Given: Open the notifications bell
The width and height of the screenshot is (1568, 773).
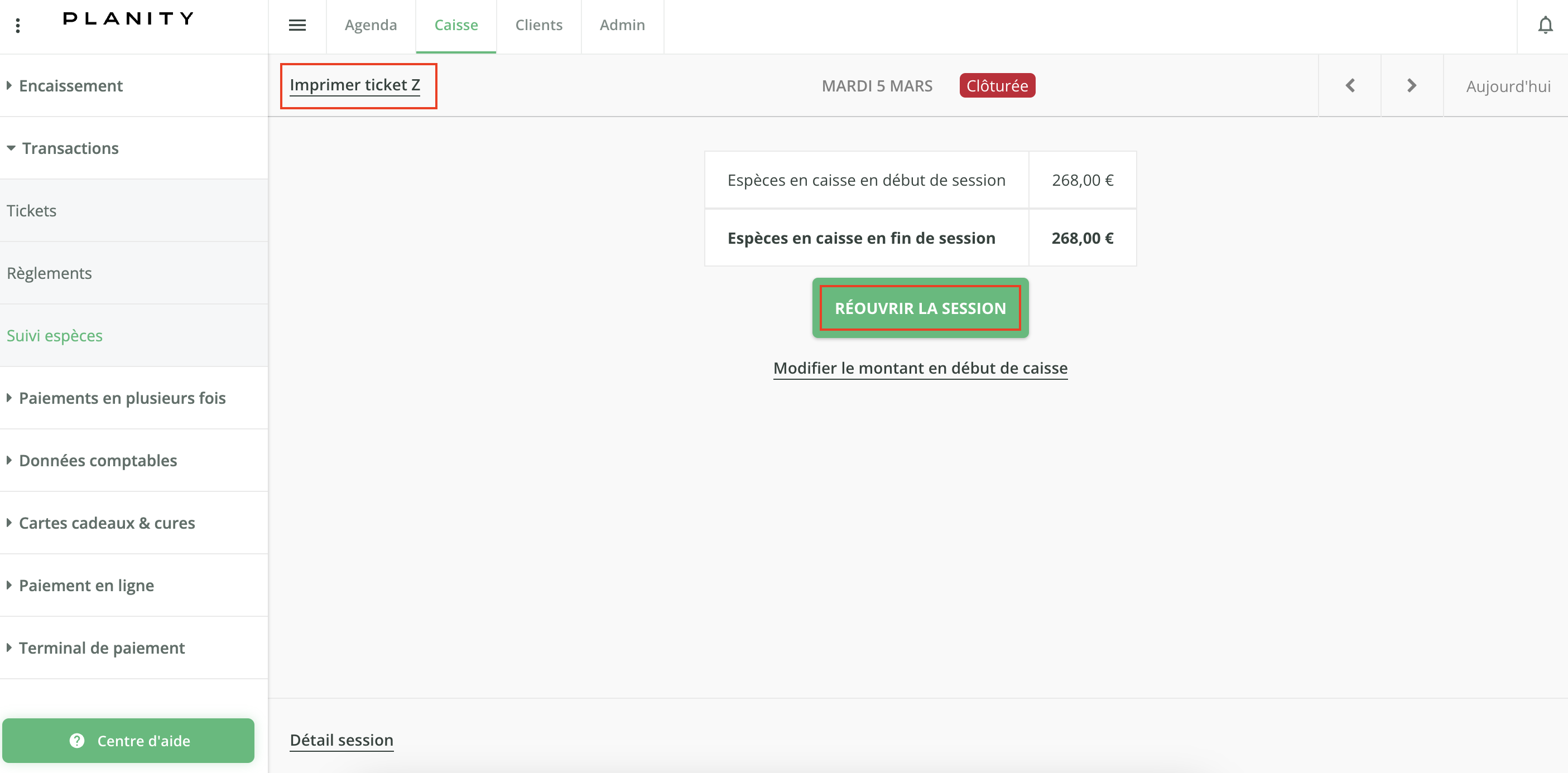Looking at the screenshot, I should tap(1545, 26).
